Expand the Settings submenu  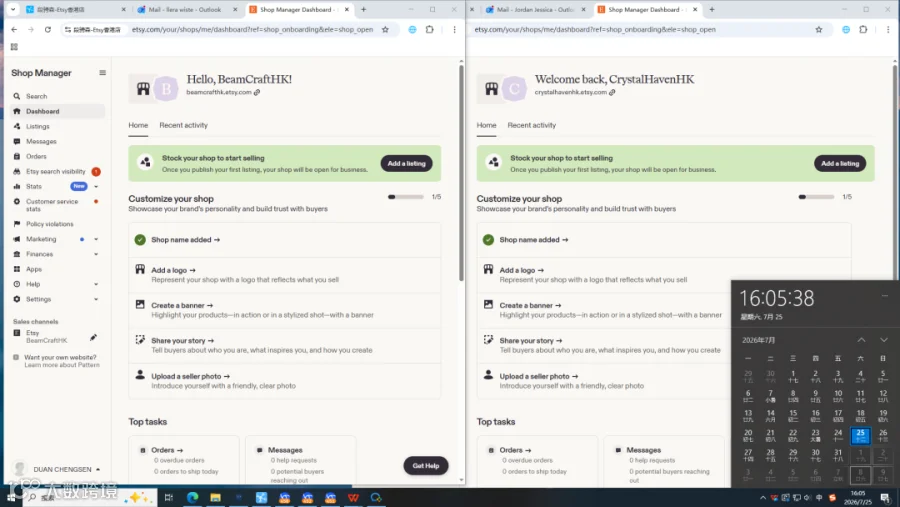click(96, 299)
